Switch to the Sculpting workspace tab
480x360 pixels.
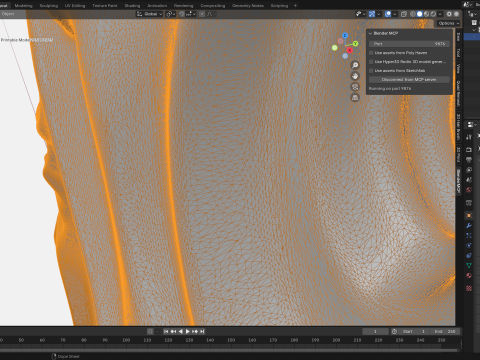point(49,6)
